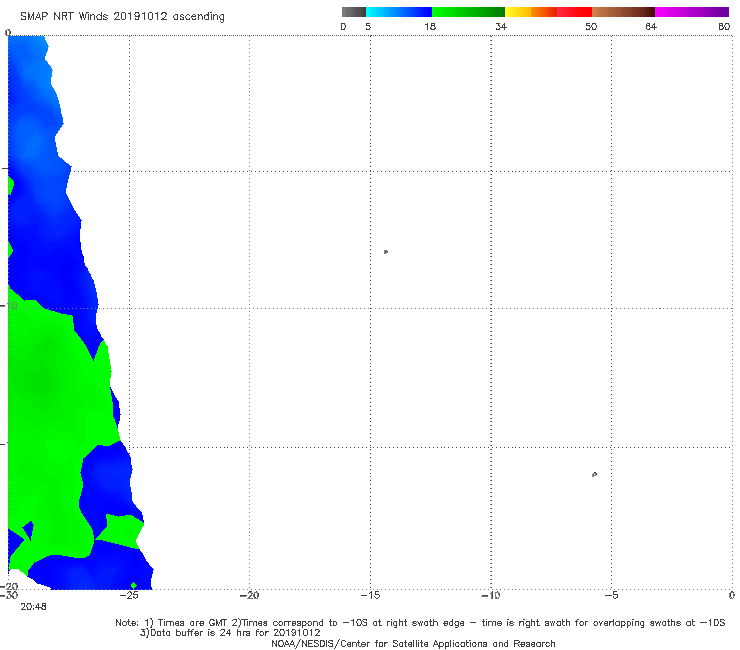Click the longitude axis label "-25"
This screenshot has width=740, height=650.
pos(129,595)
